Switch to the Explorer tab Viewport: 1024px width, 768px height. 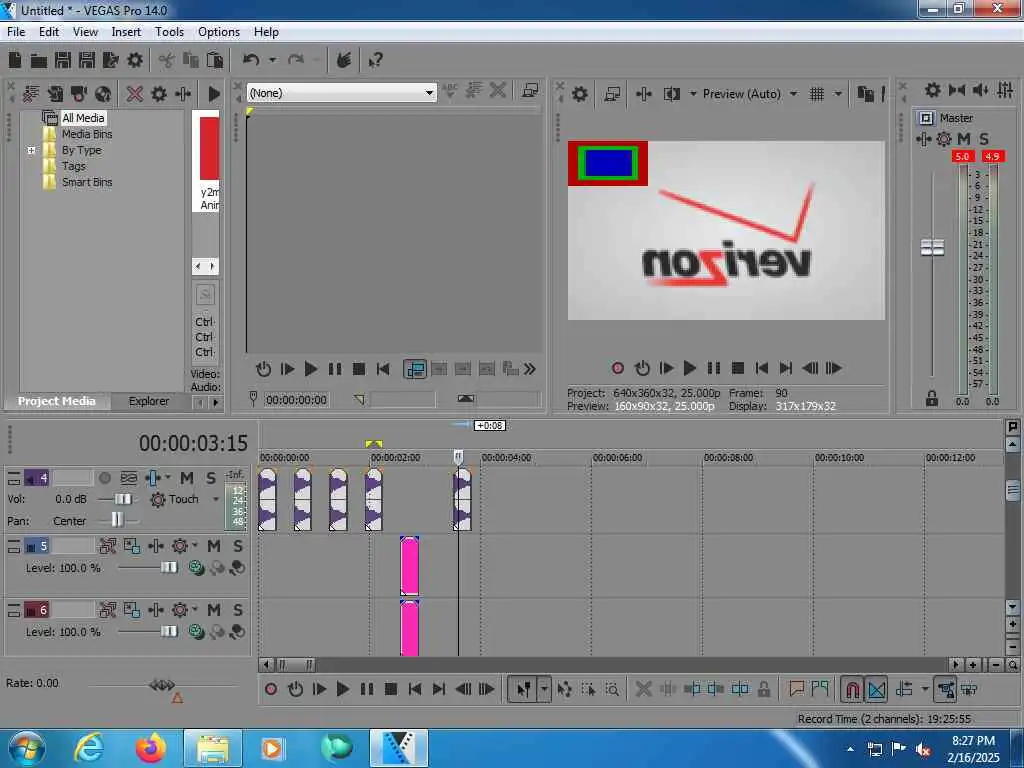(149, 401)
